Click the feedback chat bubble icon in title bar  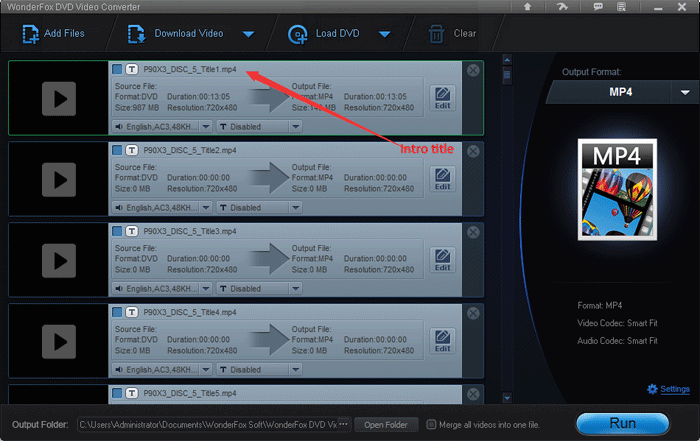598,7
